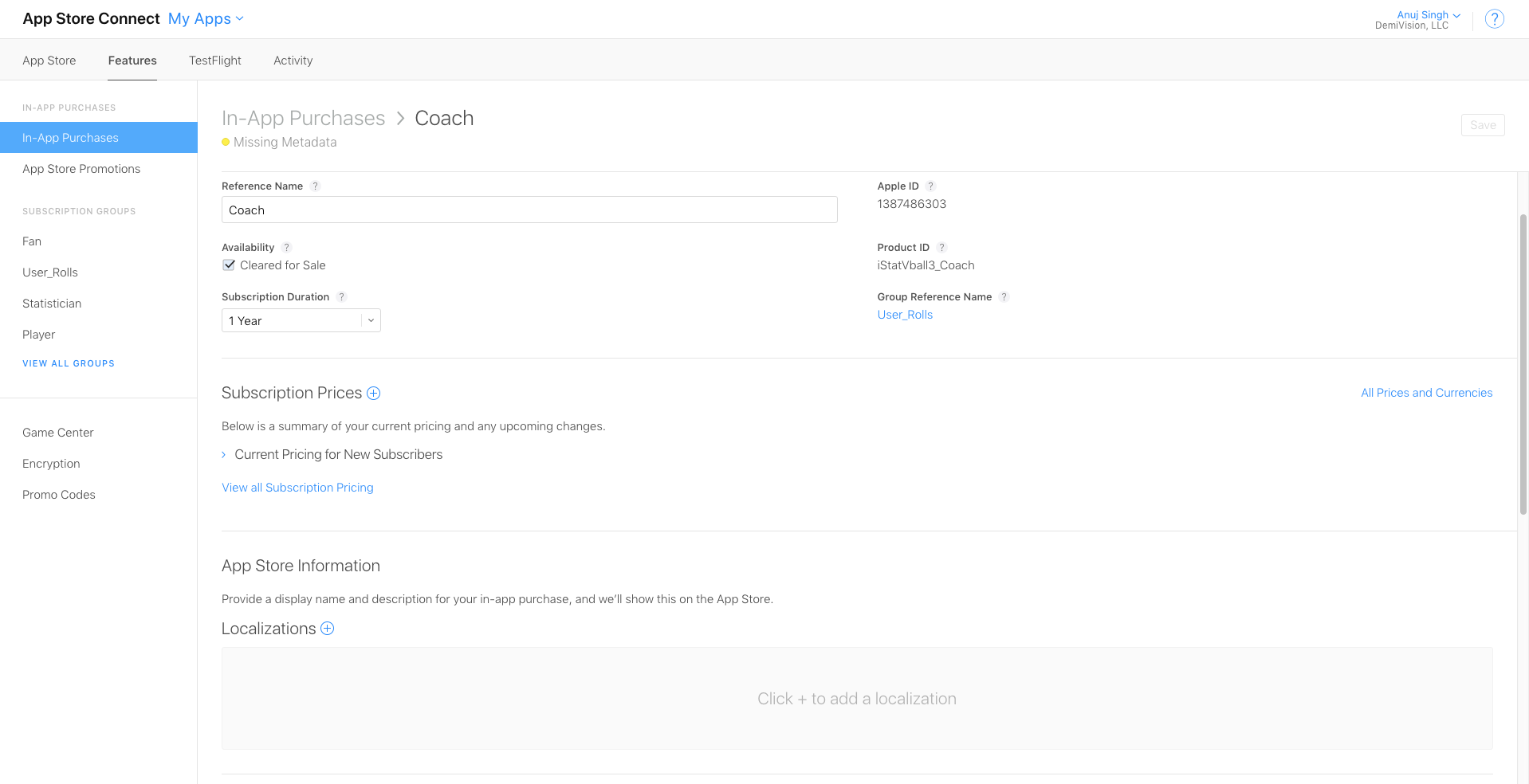The width and height of the screenshot is (1529, 784).
Task: Switch to the Activity tab
Action: pos(293,61)
